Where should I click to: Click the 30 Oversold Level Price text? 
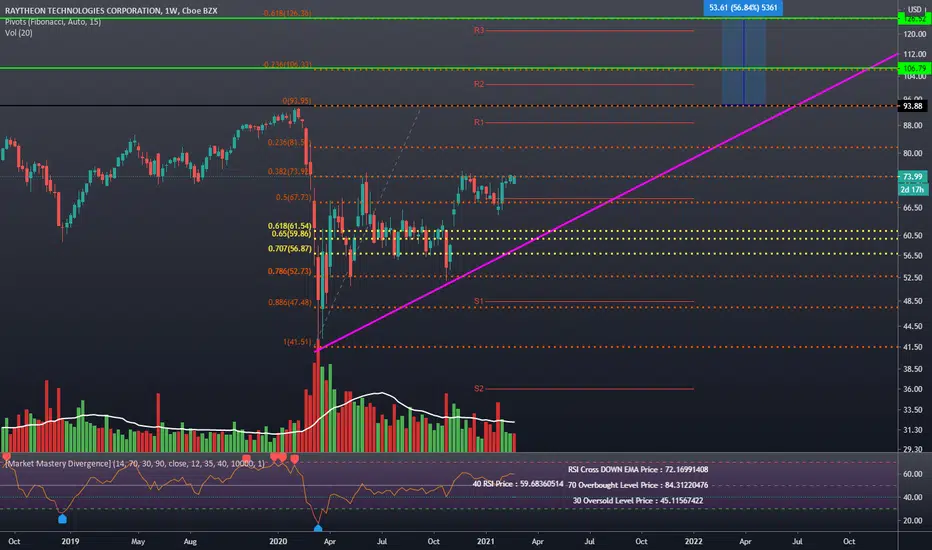638,501
